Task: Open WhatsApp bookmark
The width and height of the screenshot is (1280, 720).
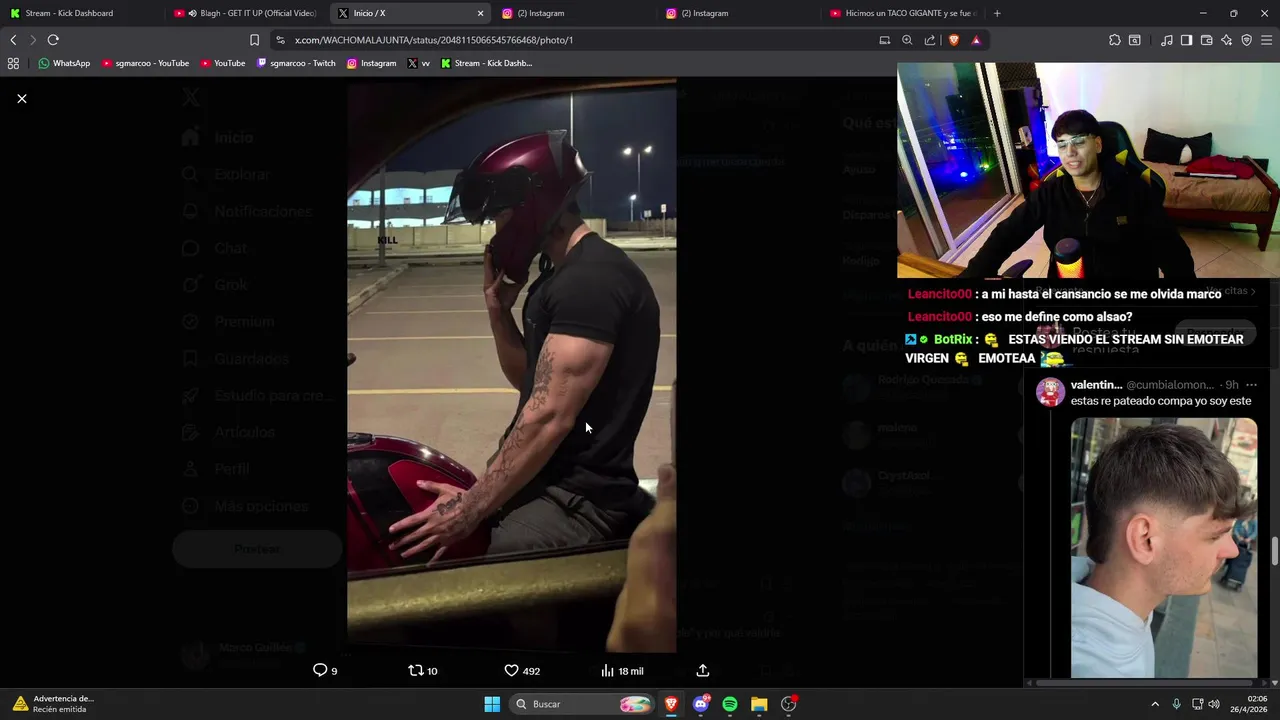Action: pos(64,63)
